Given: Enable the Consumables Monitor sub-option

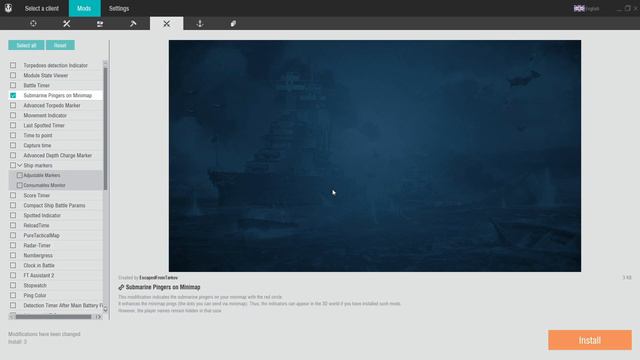Looking at the screenshot, I should click(20, 185).
